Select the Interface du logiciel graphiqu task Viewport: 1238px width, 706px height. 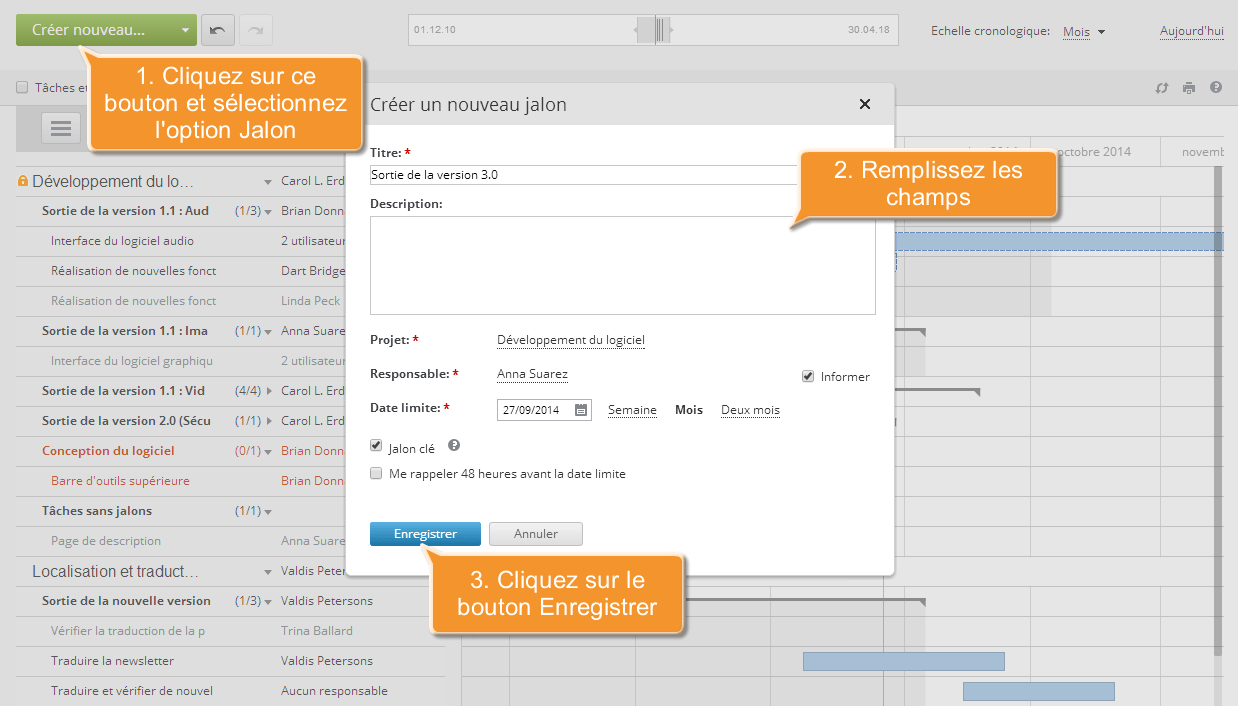[132, 361]
